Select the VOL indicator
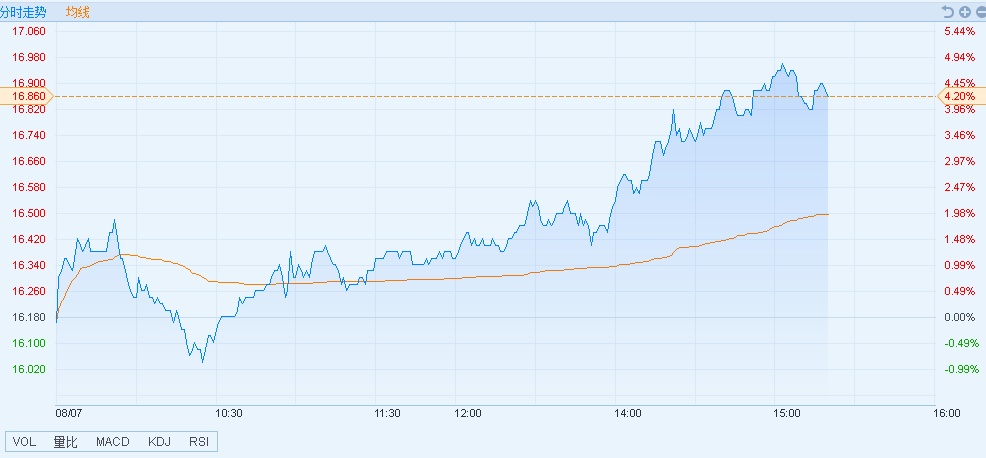 coord(25,442)
